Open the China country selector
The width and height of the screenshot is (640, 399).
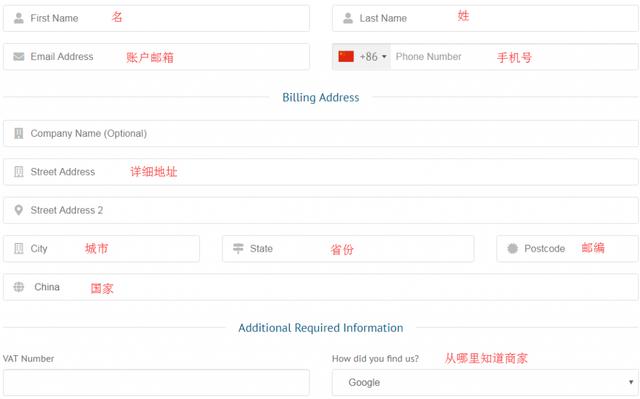tap(320, 287)
